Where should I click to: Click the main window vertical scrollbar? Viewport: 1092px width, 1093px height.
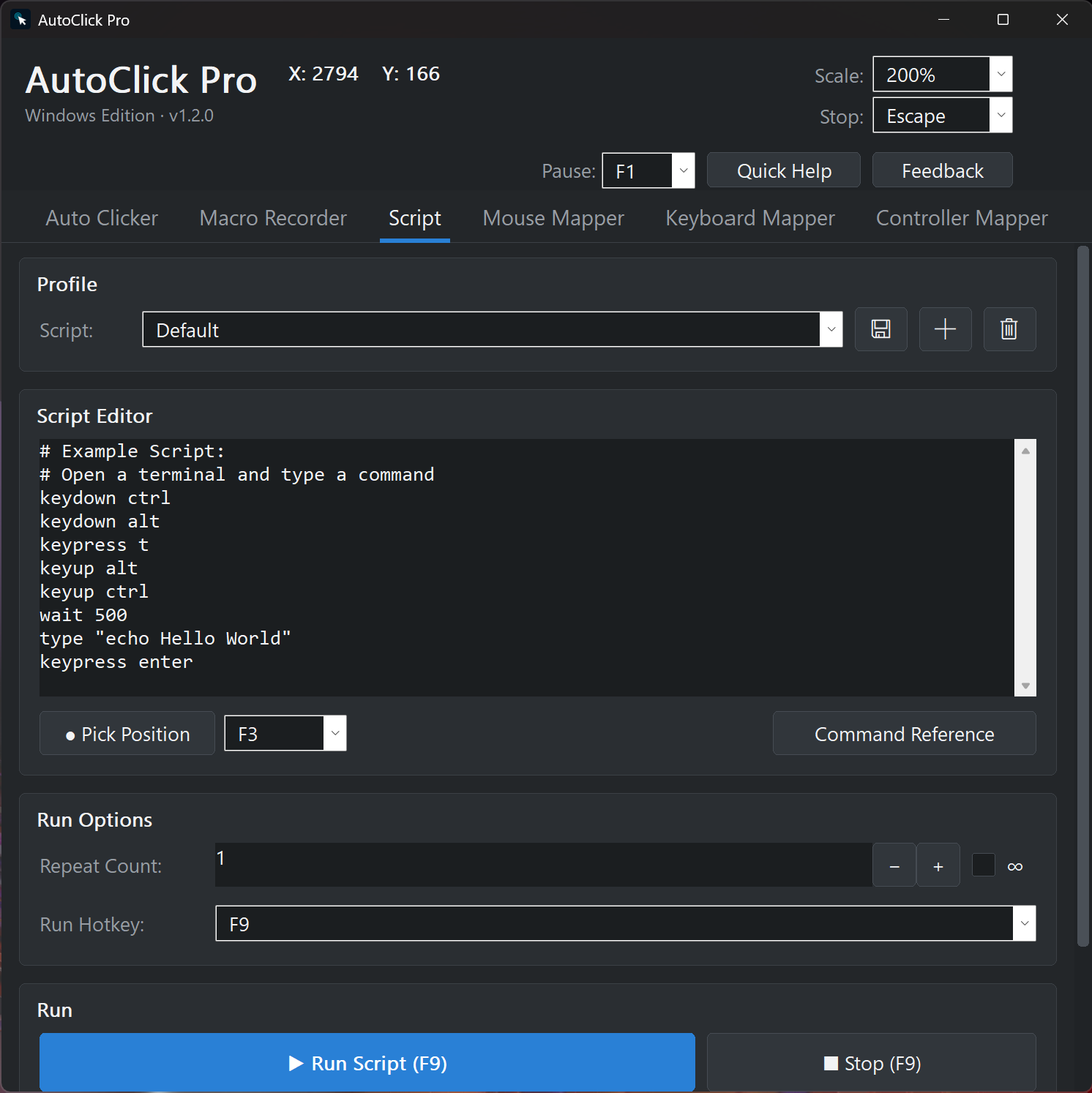1083,596
